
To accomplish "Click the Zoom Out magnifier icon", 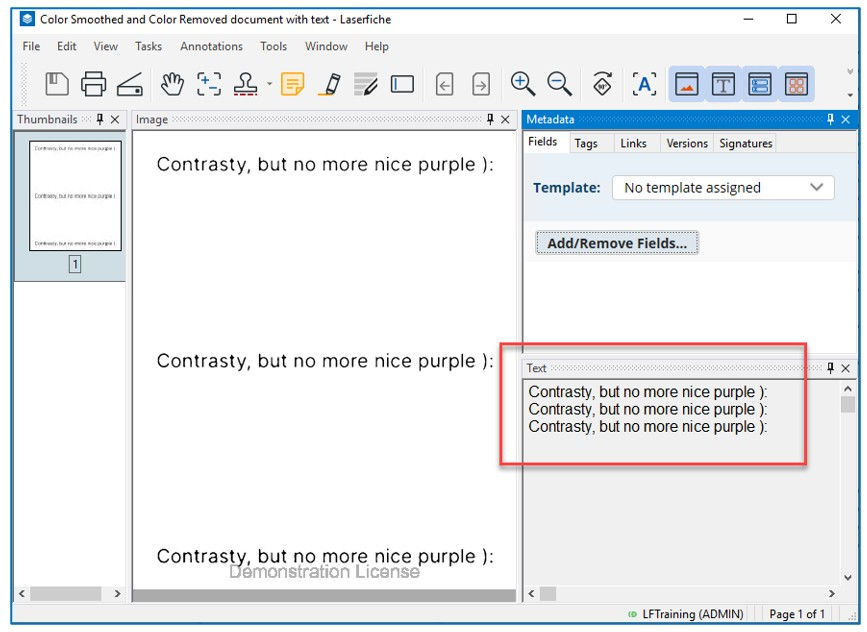I will [559, 84].
